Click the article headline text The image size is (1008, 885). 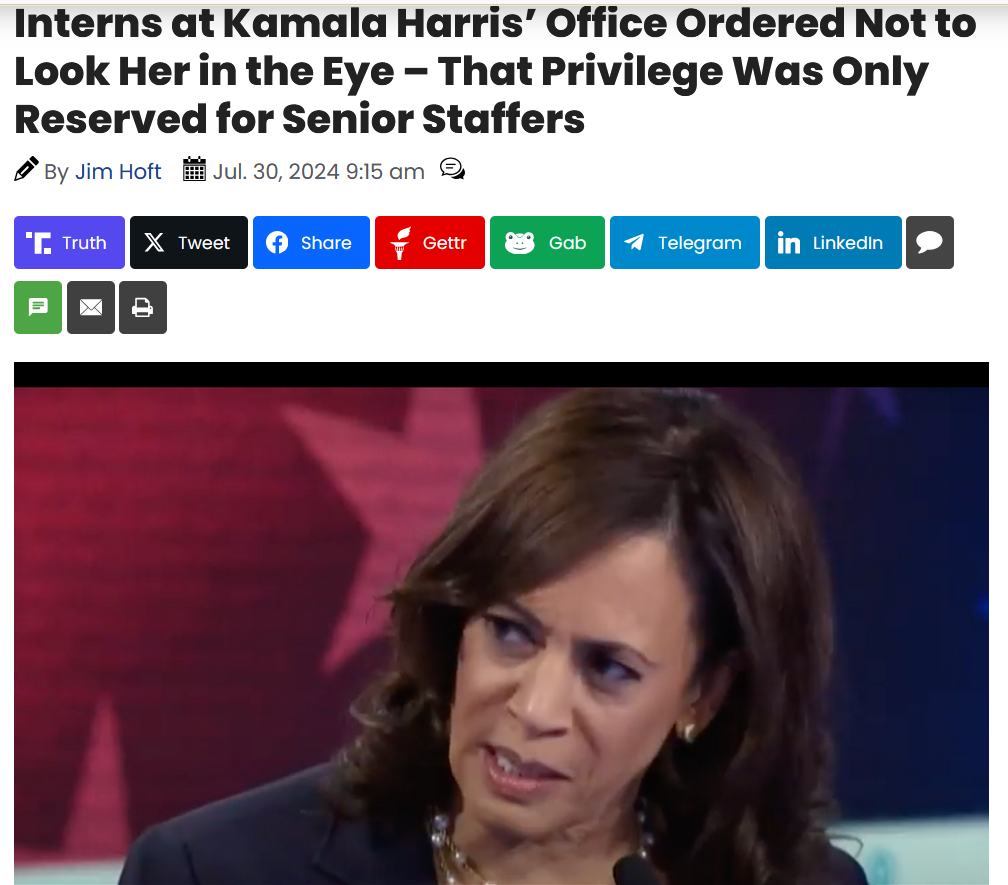495,71
